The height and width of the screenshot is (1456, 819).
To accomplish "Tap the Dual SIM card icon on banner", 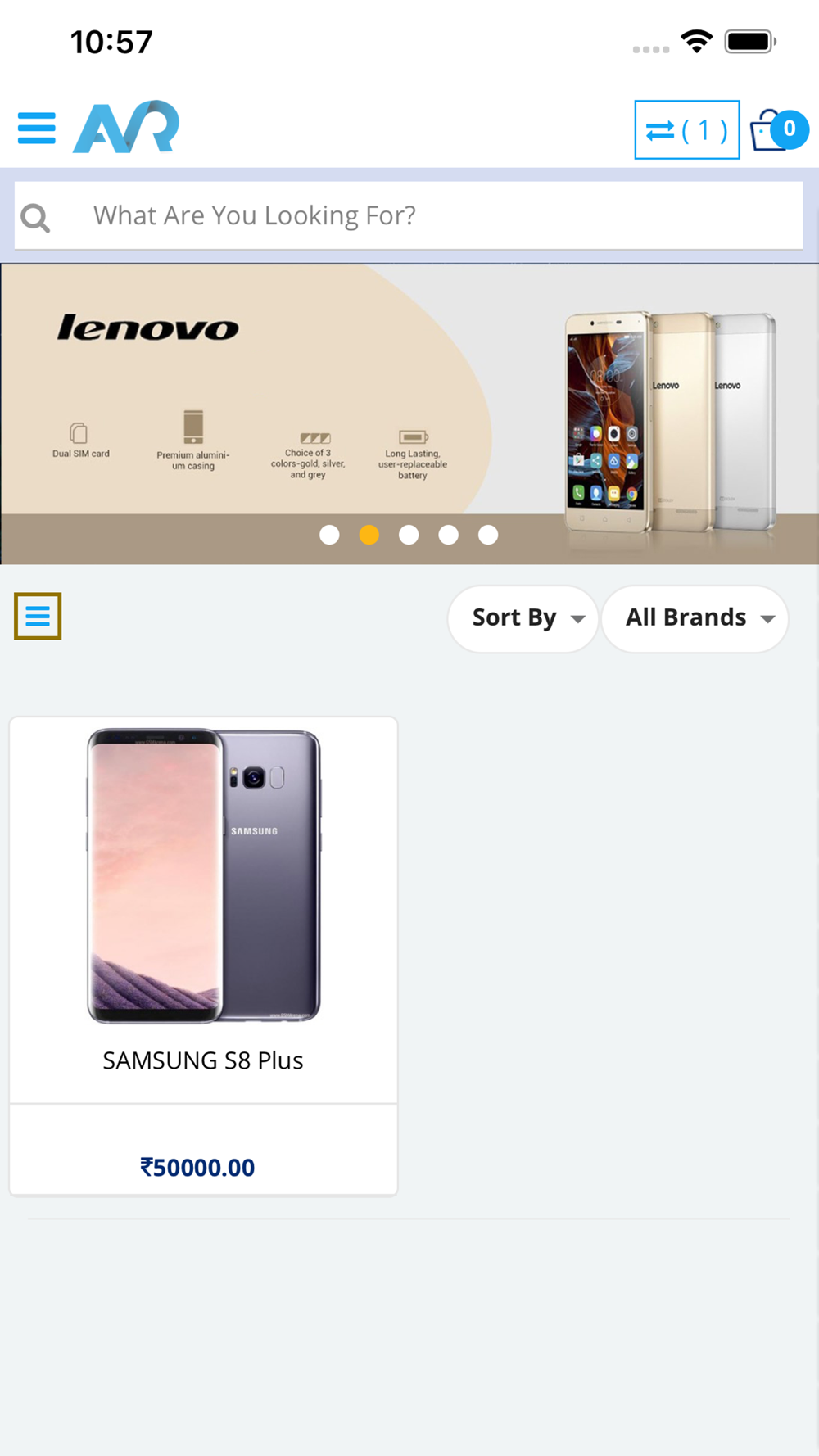I will coord(79,432).
